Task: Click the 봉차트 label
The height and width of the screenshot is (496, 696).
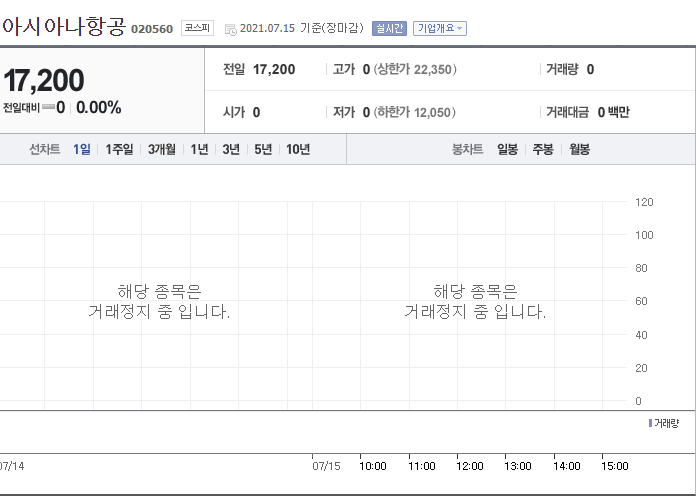Action: pos(467,149)
